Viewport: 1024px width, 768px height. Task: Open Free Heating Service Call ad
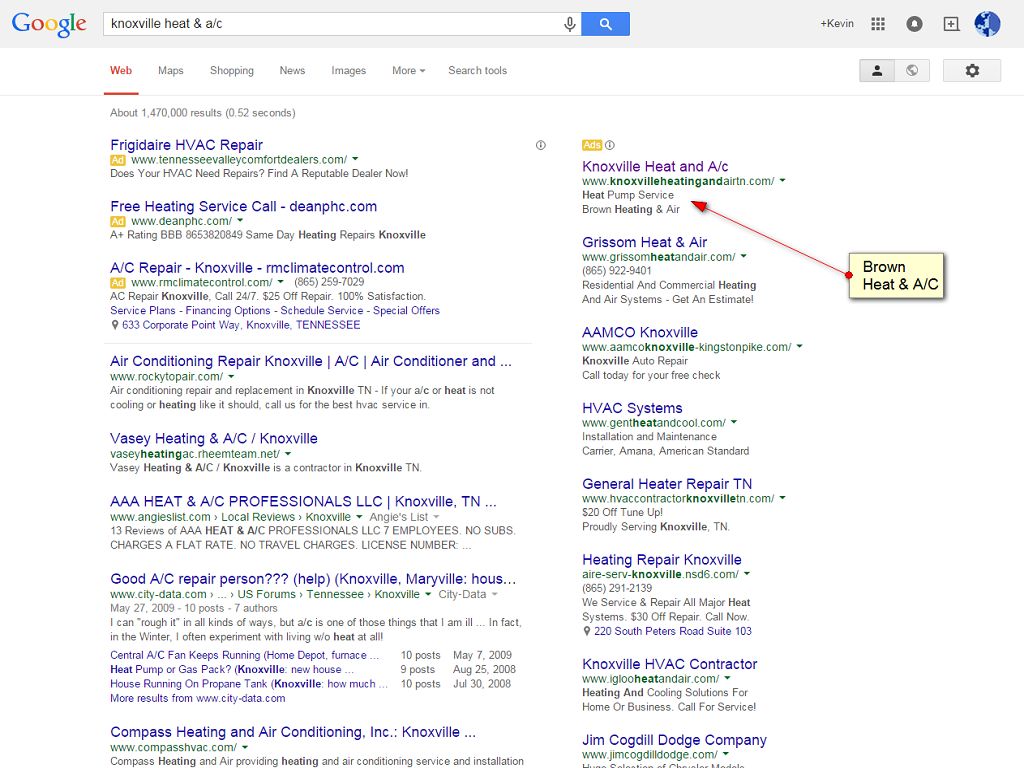(244, 206)
